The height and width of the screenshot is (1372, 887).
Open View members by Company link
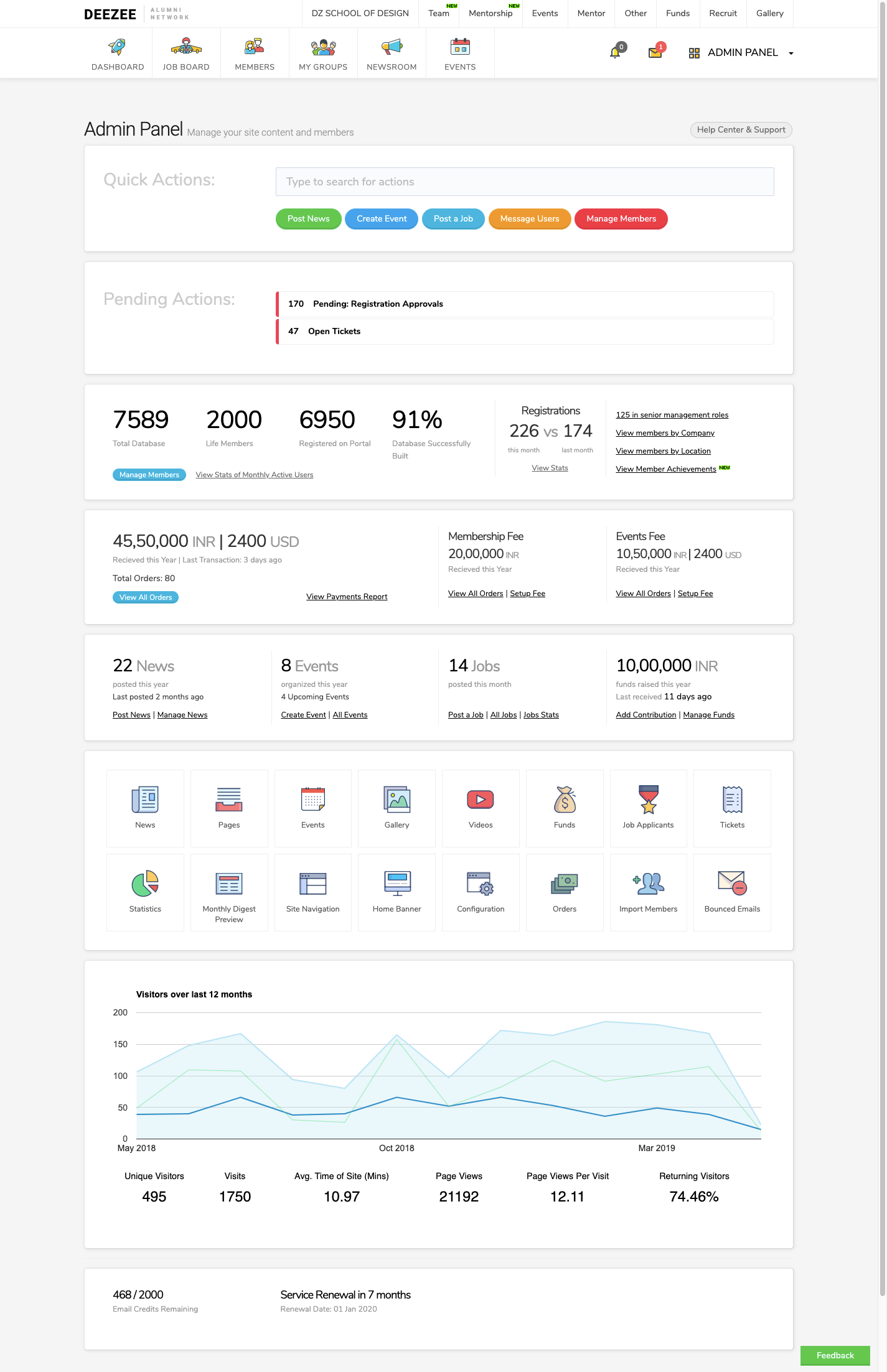[665, 433]
